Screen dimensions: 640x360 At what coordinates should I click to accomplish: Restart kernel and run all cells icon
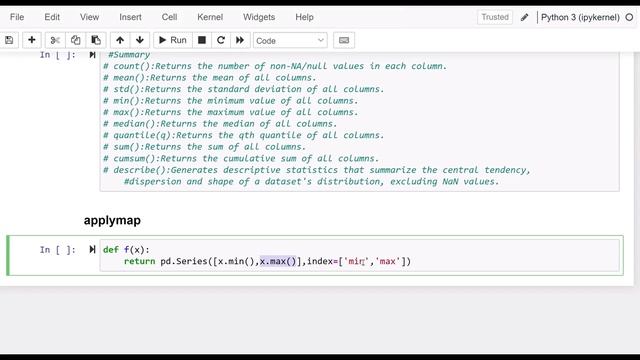click(240, 40)
